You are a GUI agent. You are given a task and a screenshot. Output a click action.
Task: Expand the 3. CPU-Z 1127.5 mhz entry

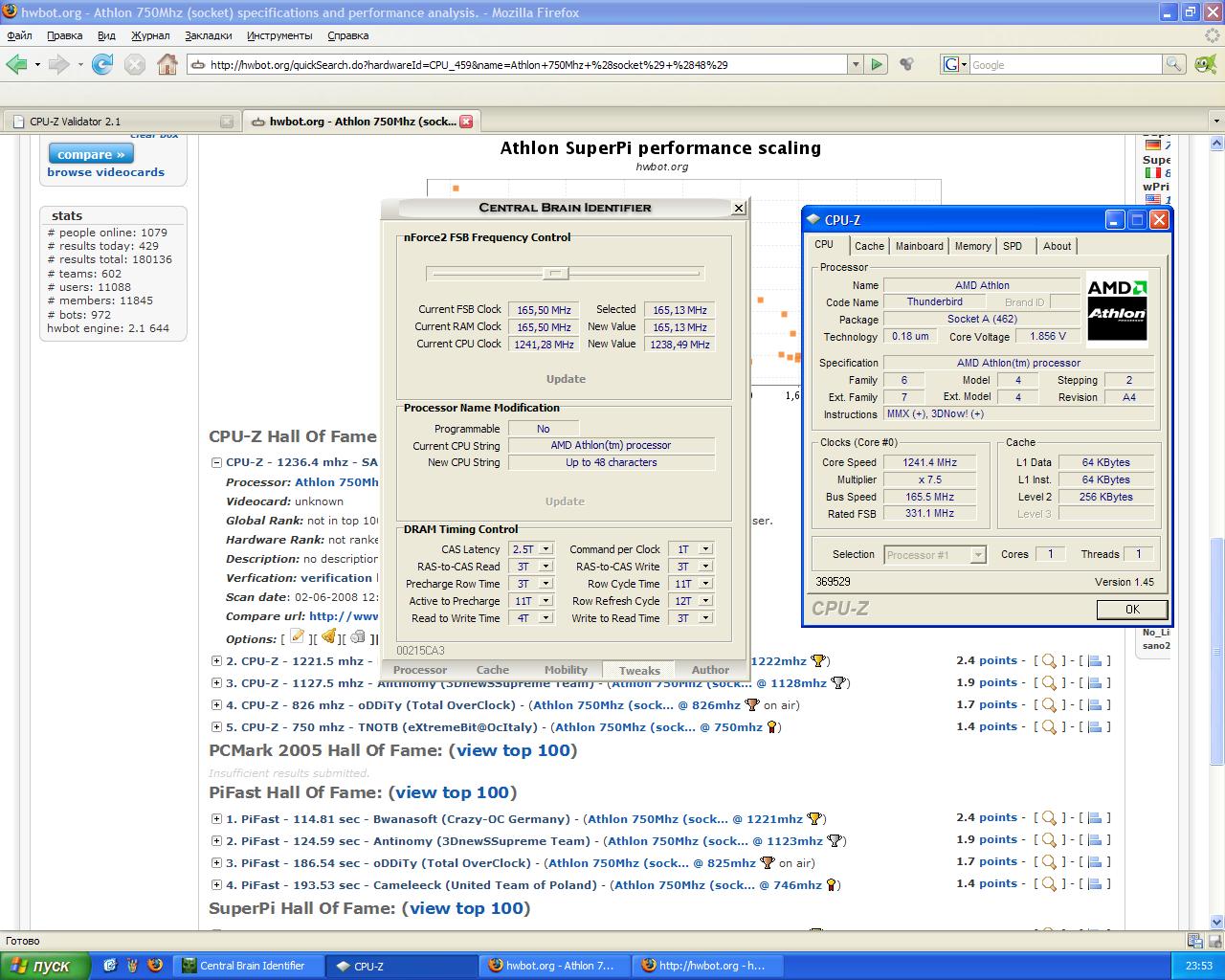point(217,682)
